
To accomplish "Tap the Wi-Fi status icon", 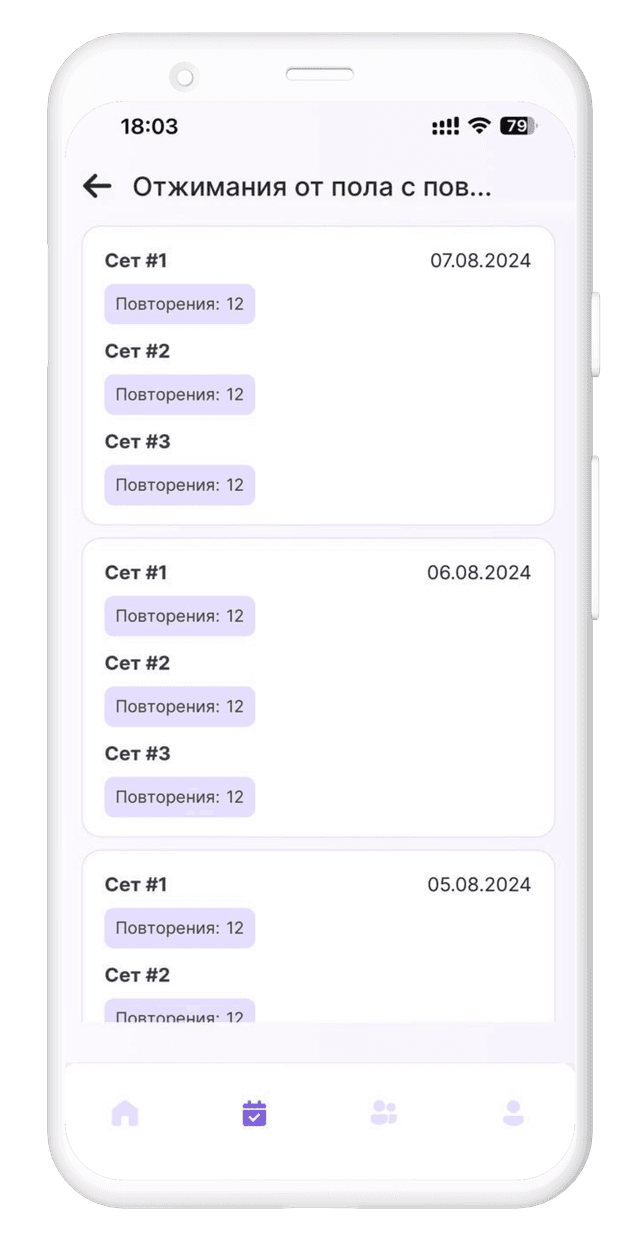I will coord(479,126).
